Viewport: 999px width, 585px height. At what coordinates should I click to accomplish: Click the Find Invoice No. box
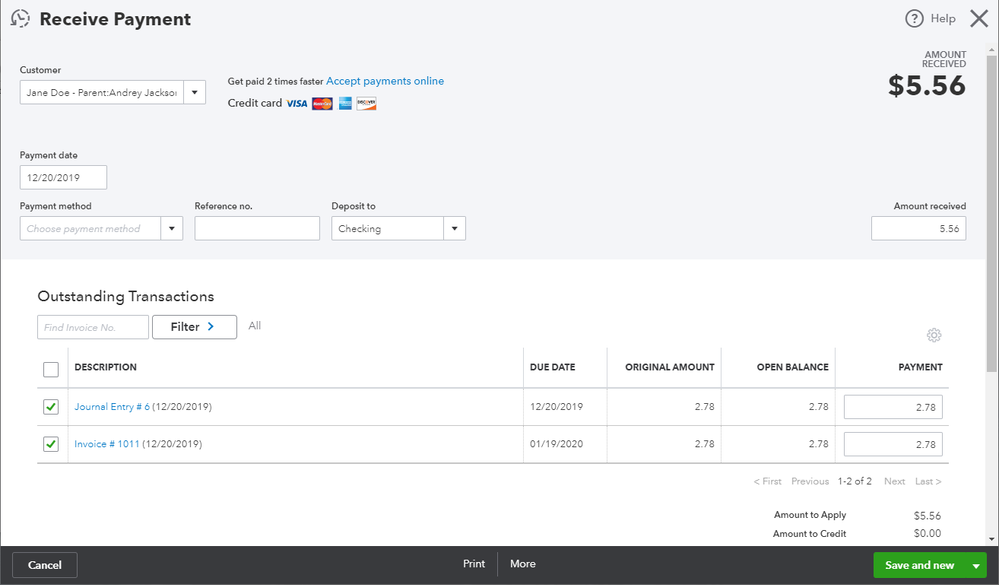[x=93, y=327]
